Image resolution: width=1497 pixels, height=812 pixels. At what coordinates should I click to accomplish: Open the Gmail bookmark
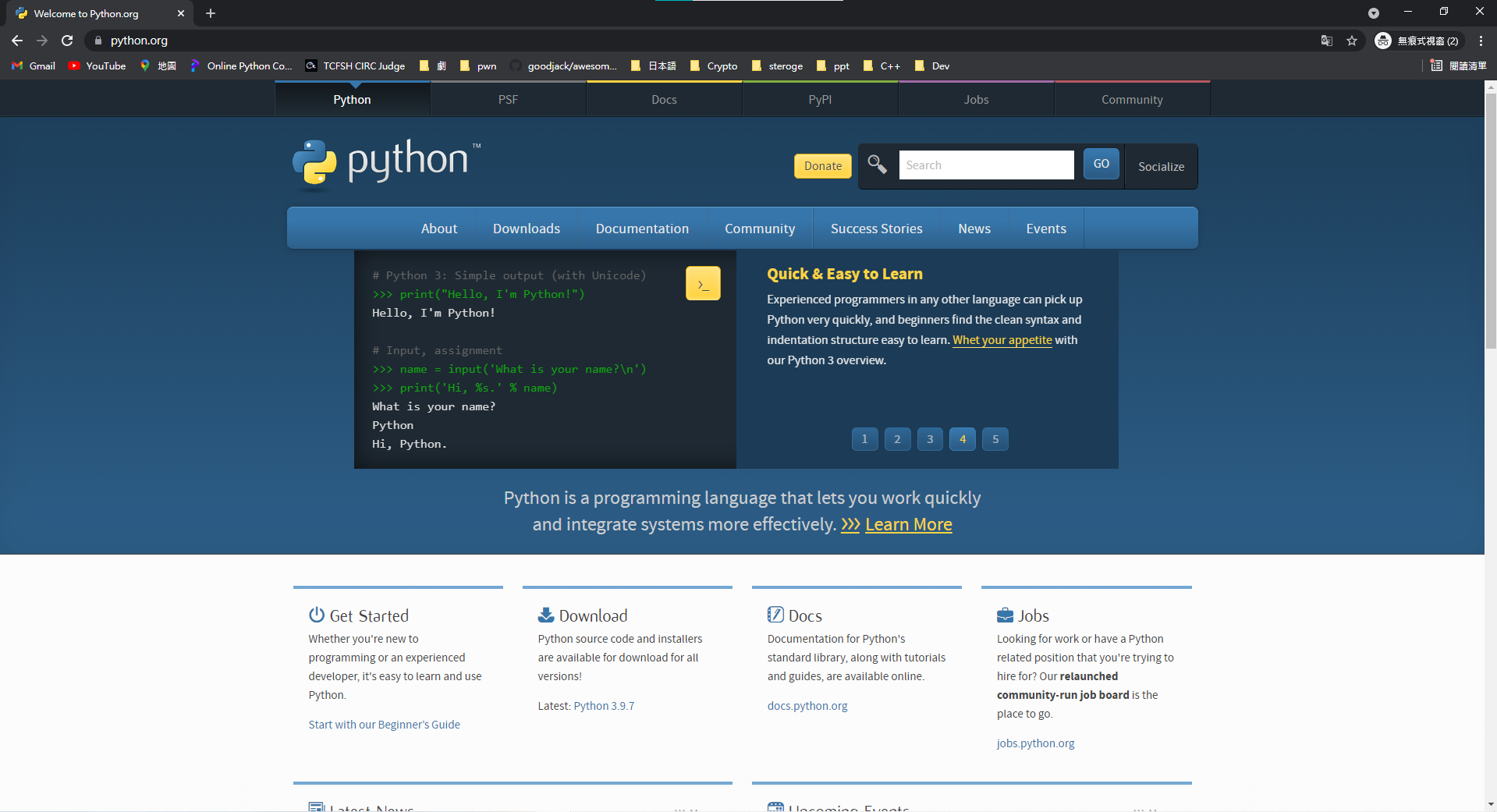[34, 66]
